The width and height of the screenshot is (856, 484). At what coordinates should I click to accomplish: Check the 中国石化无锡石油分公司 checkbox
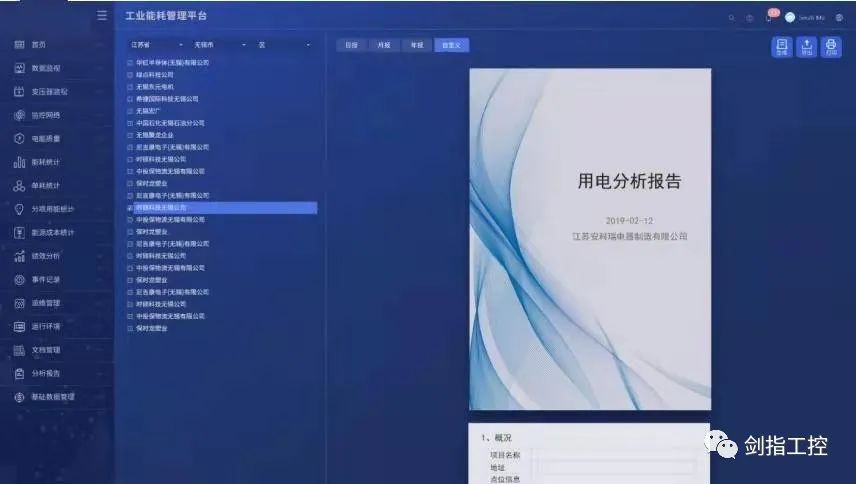coord(130,123)
